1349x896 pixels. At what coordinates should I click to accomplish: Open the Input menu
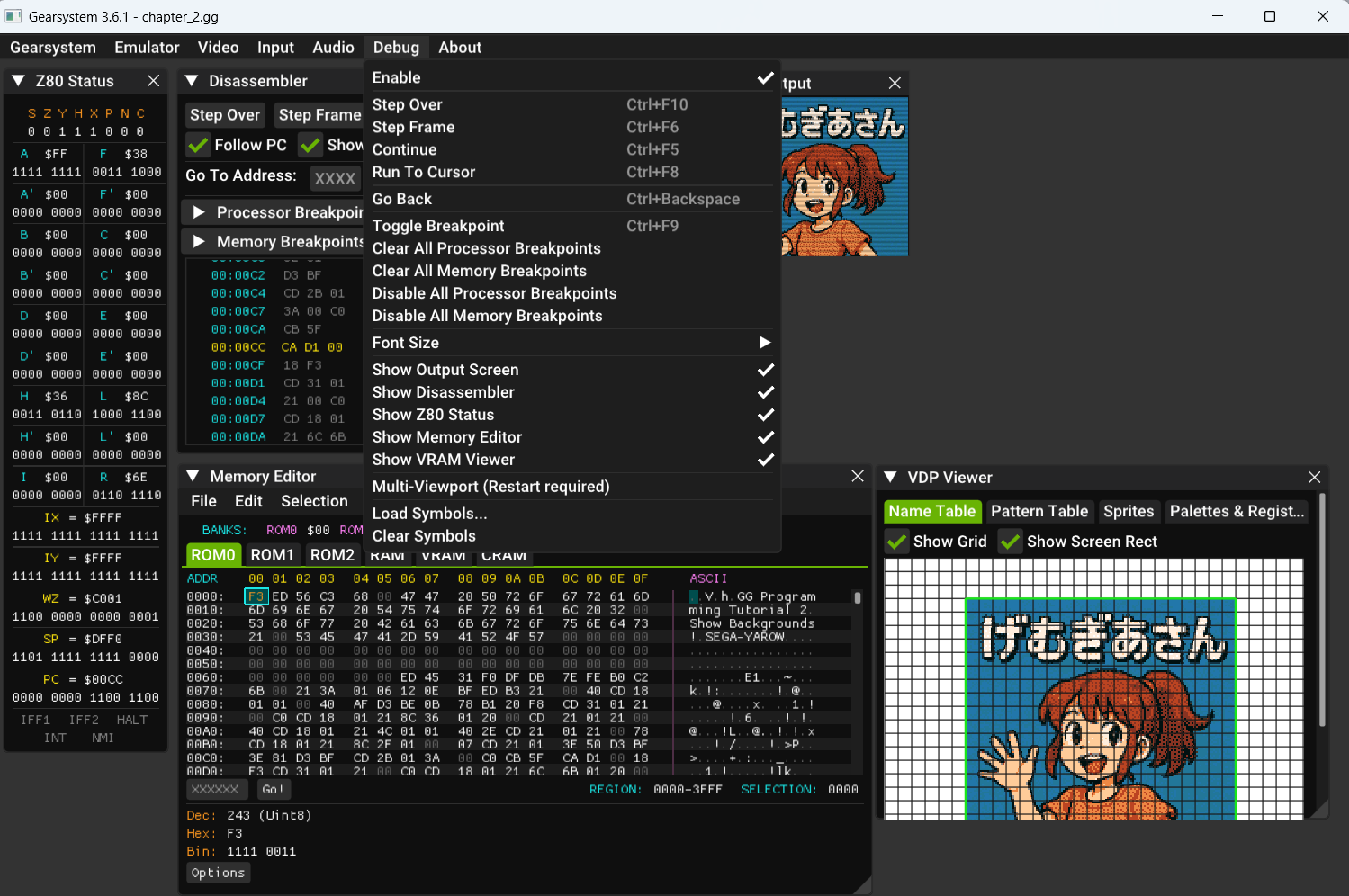point(275,48)
